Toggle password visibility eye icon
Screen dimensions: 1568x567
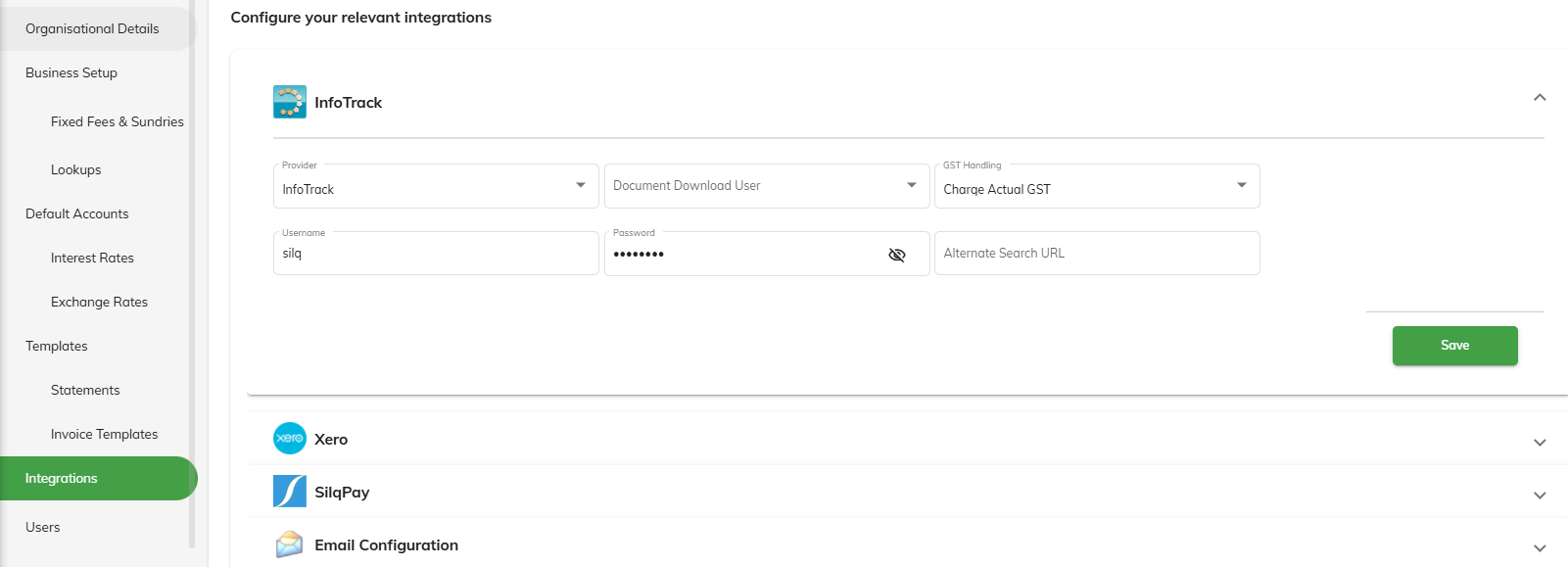(x=896, y=255)
